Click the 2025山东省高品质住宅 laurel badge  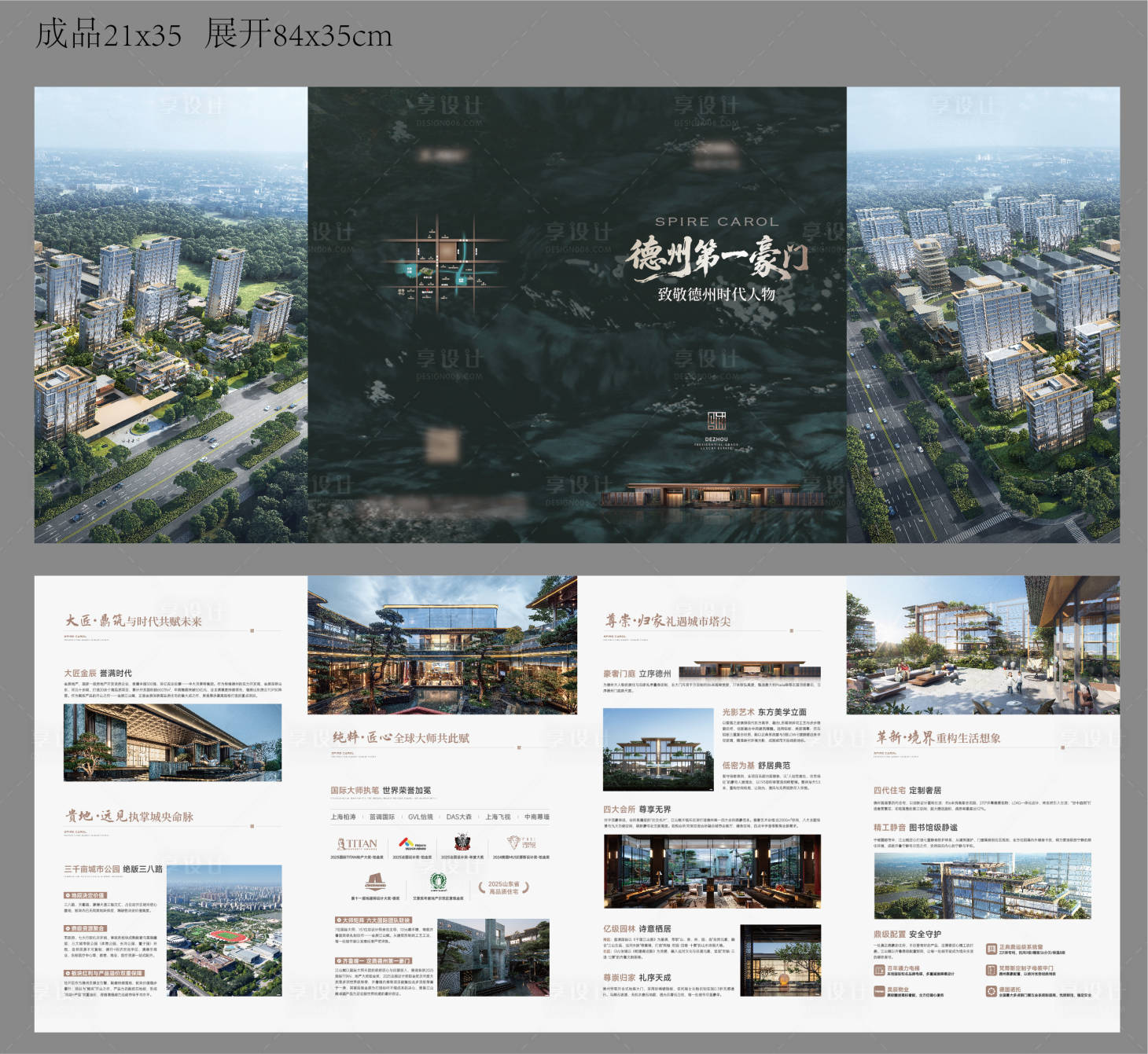[503, 887]
